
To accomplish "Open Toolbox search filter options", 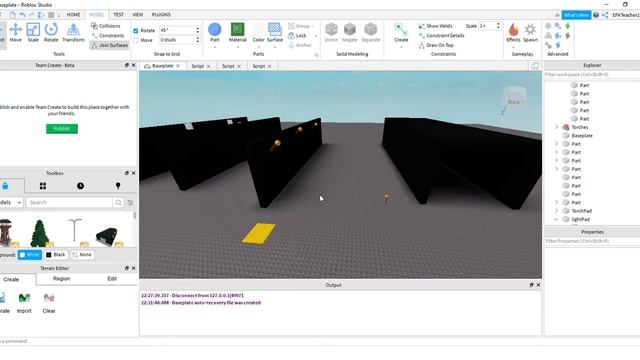I will (x=130, y=202).
